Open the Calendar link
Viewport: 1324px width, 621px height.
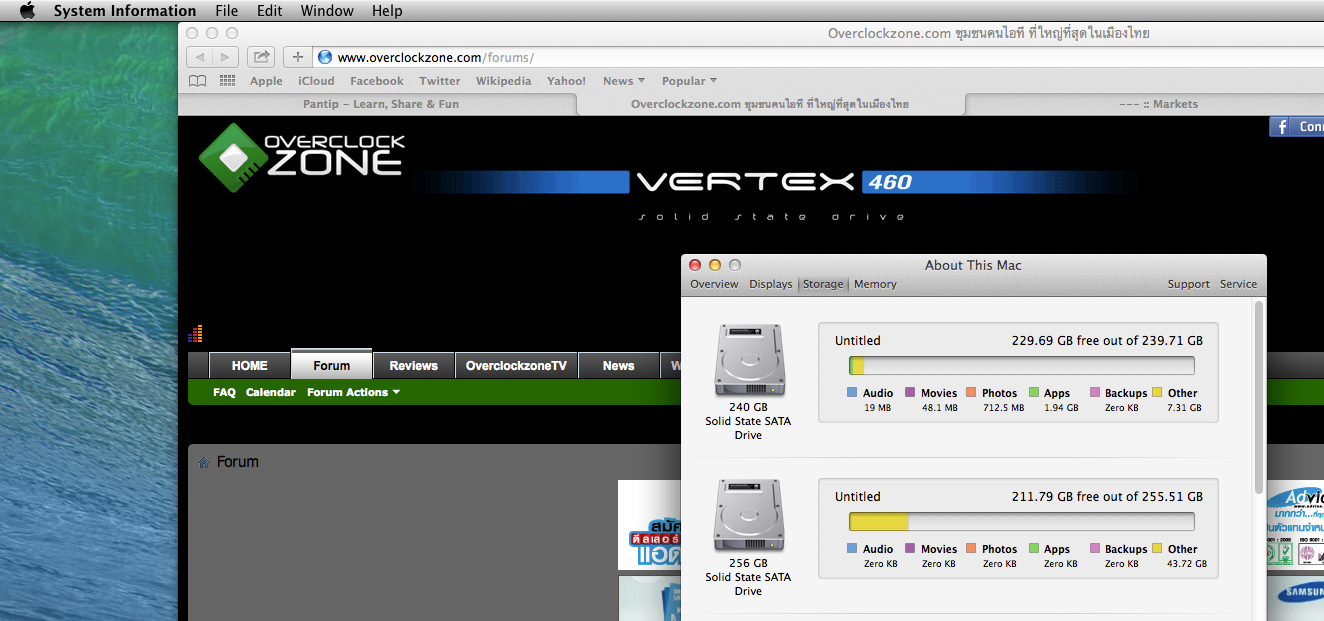[x=271, y=392]
